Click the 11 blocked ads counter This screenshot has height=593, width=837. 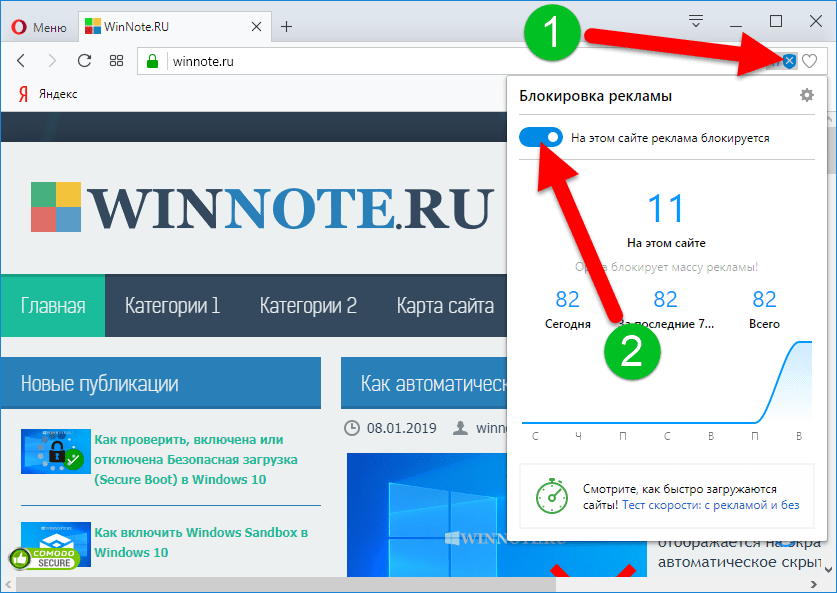tap(666, 208)
